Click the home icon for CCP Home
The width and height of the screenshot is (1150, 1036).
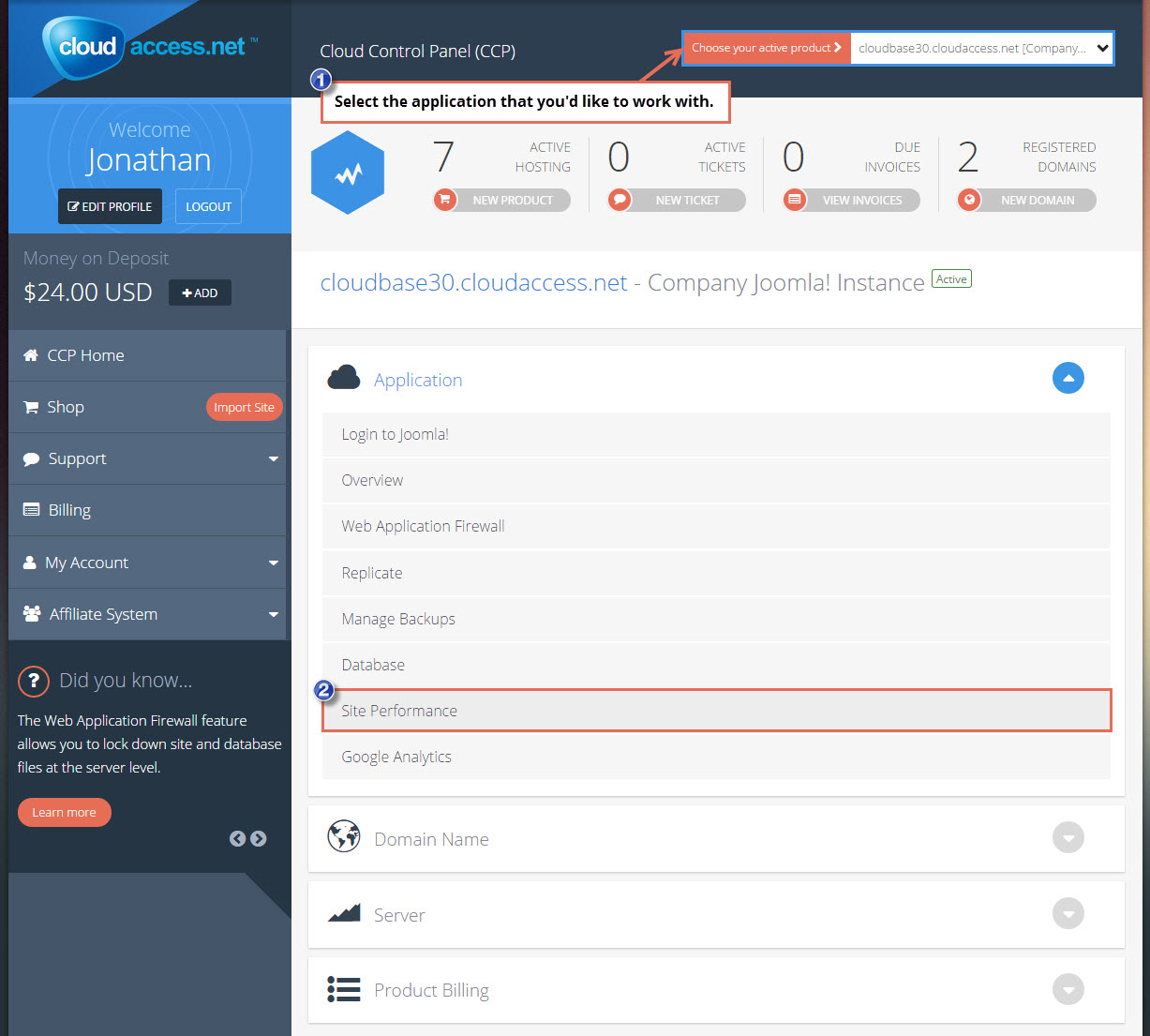(30, 355)
